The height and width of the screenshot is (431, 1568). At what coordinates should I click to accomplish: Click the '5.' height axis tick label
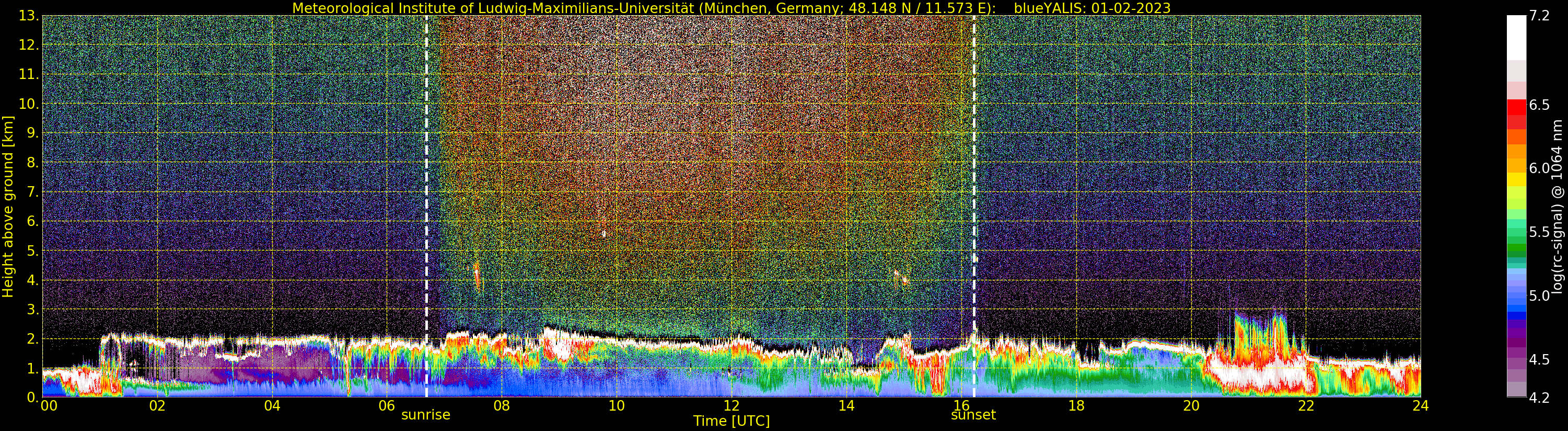tap(33, 251)
